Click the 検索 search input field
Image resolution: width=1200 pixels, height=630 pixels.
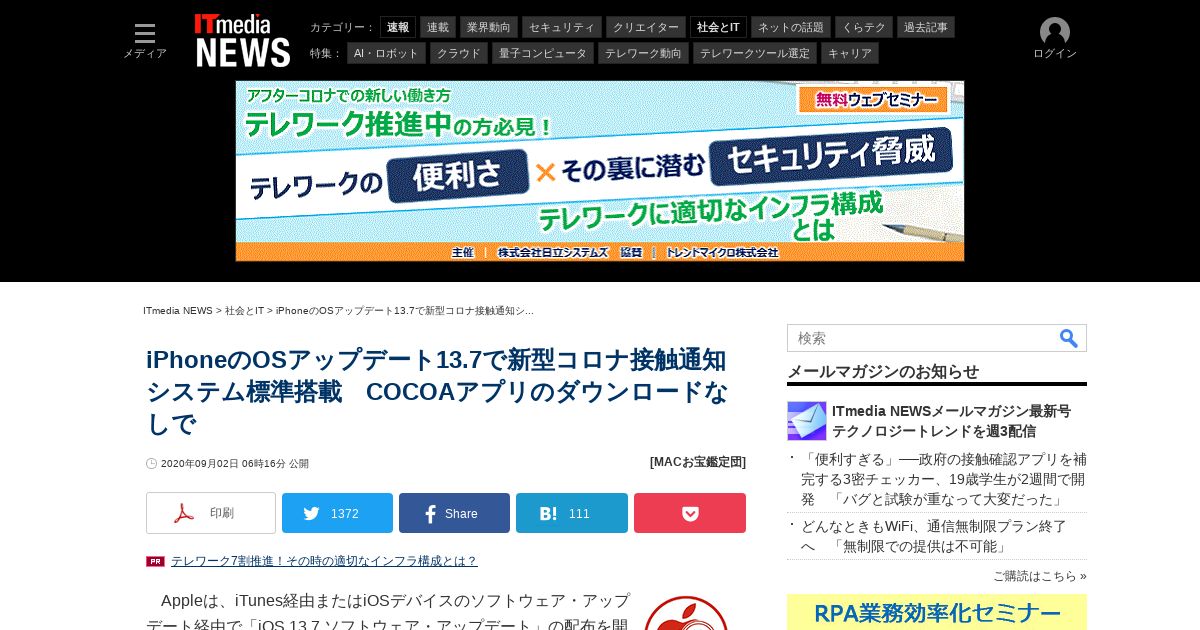click(922, 338)
